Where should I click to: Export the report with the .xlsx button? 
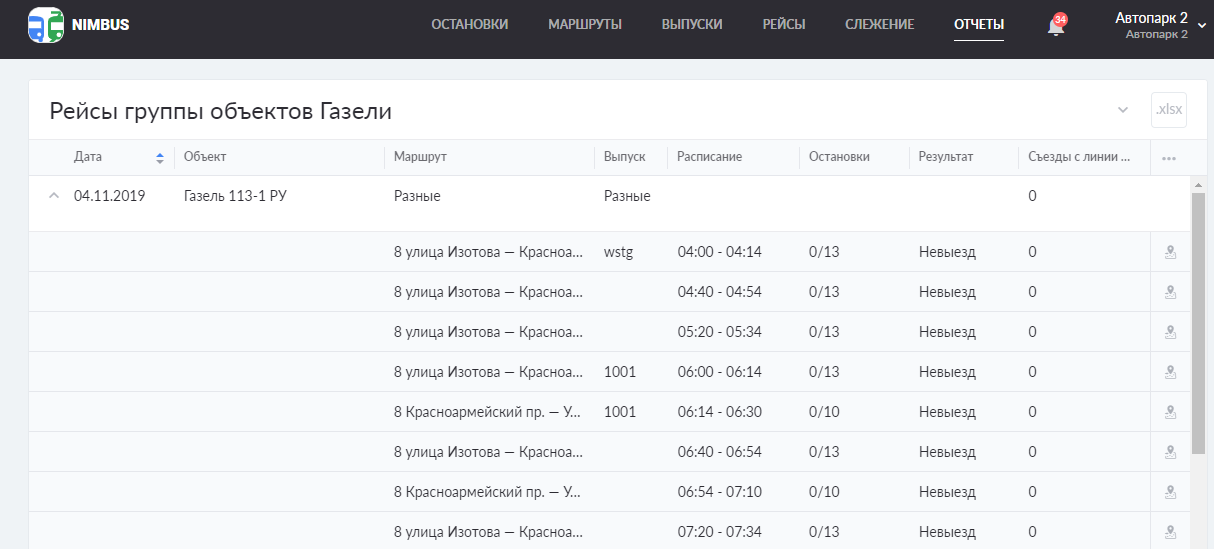click(x=1168, y=110)
